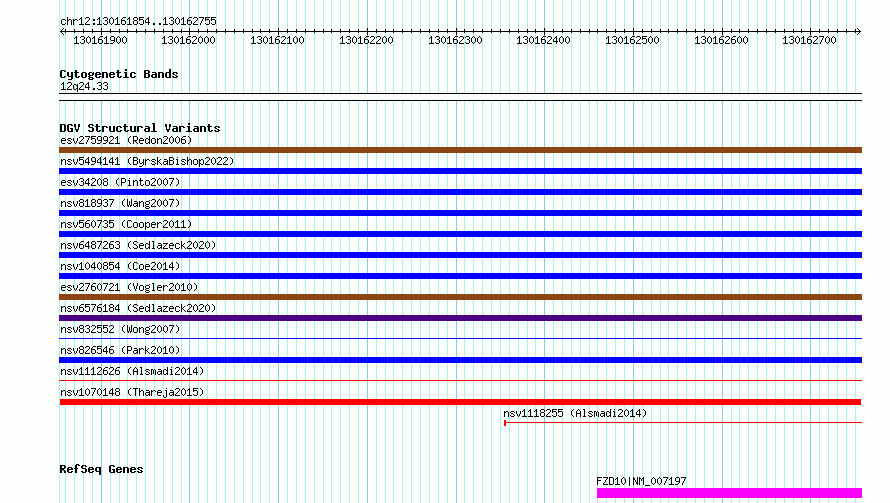The height and width of the screenshot is (503, 890).
Task: Click the blue nsv1040854 variant bar
Action: (460, 276)
